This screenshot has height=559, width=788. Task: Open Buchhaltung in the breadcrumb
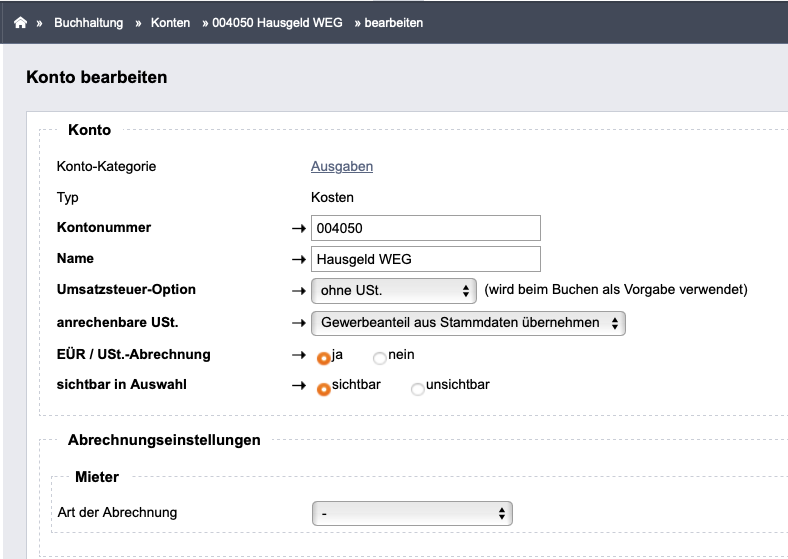click(88, 23)
